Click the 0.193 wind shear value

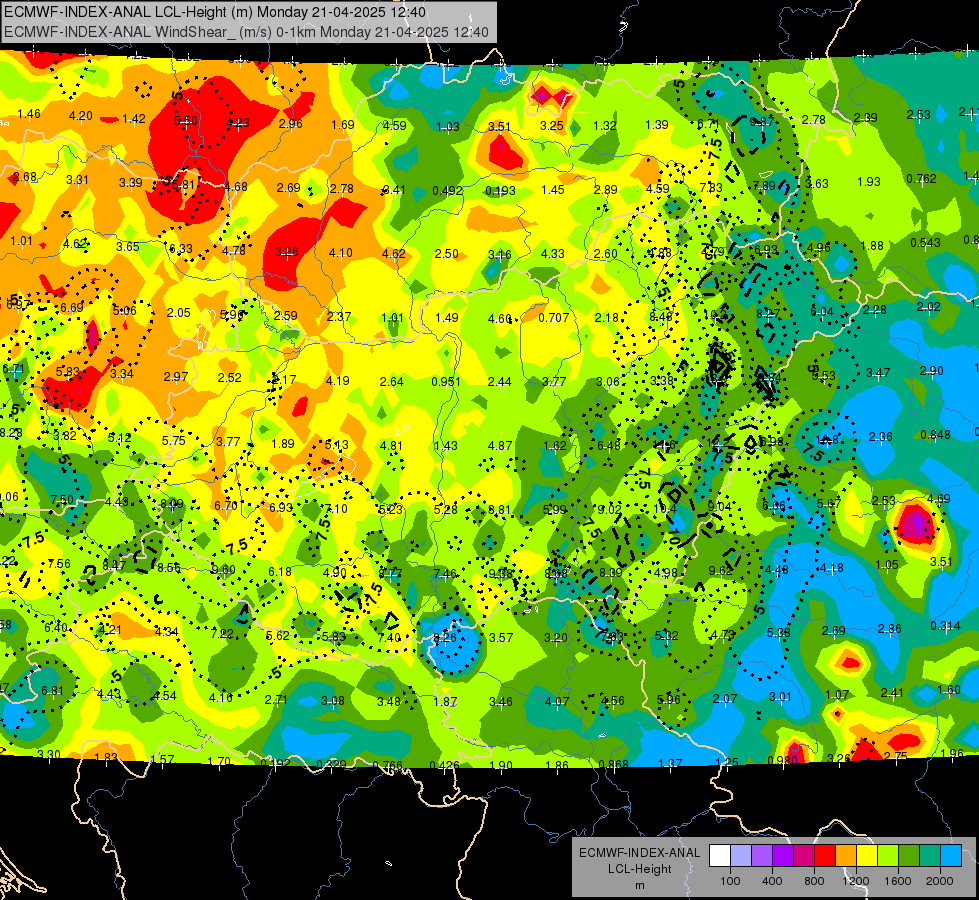click(500, 190)
